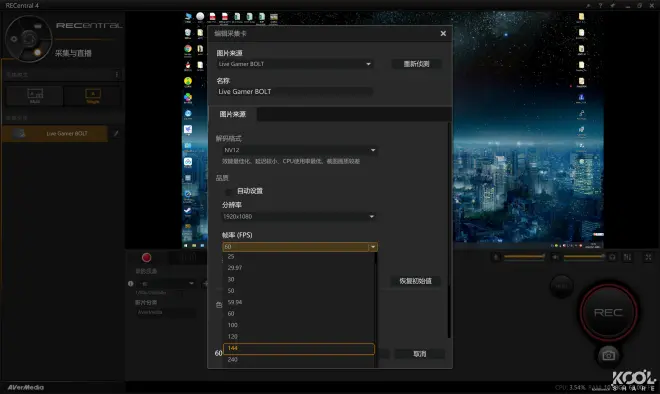The width and height of the screenshot is (660, 394).
Task: Open the help question mark icon
Action: point(600,5)
